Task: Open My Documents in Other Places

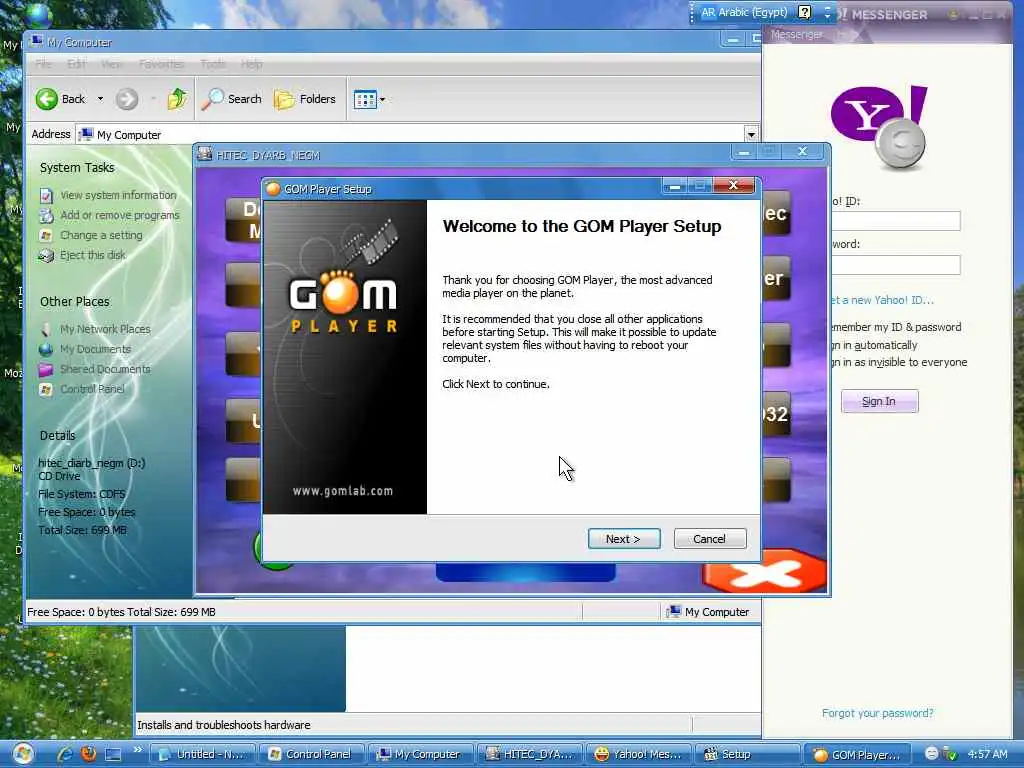Action: point(95,349)
